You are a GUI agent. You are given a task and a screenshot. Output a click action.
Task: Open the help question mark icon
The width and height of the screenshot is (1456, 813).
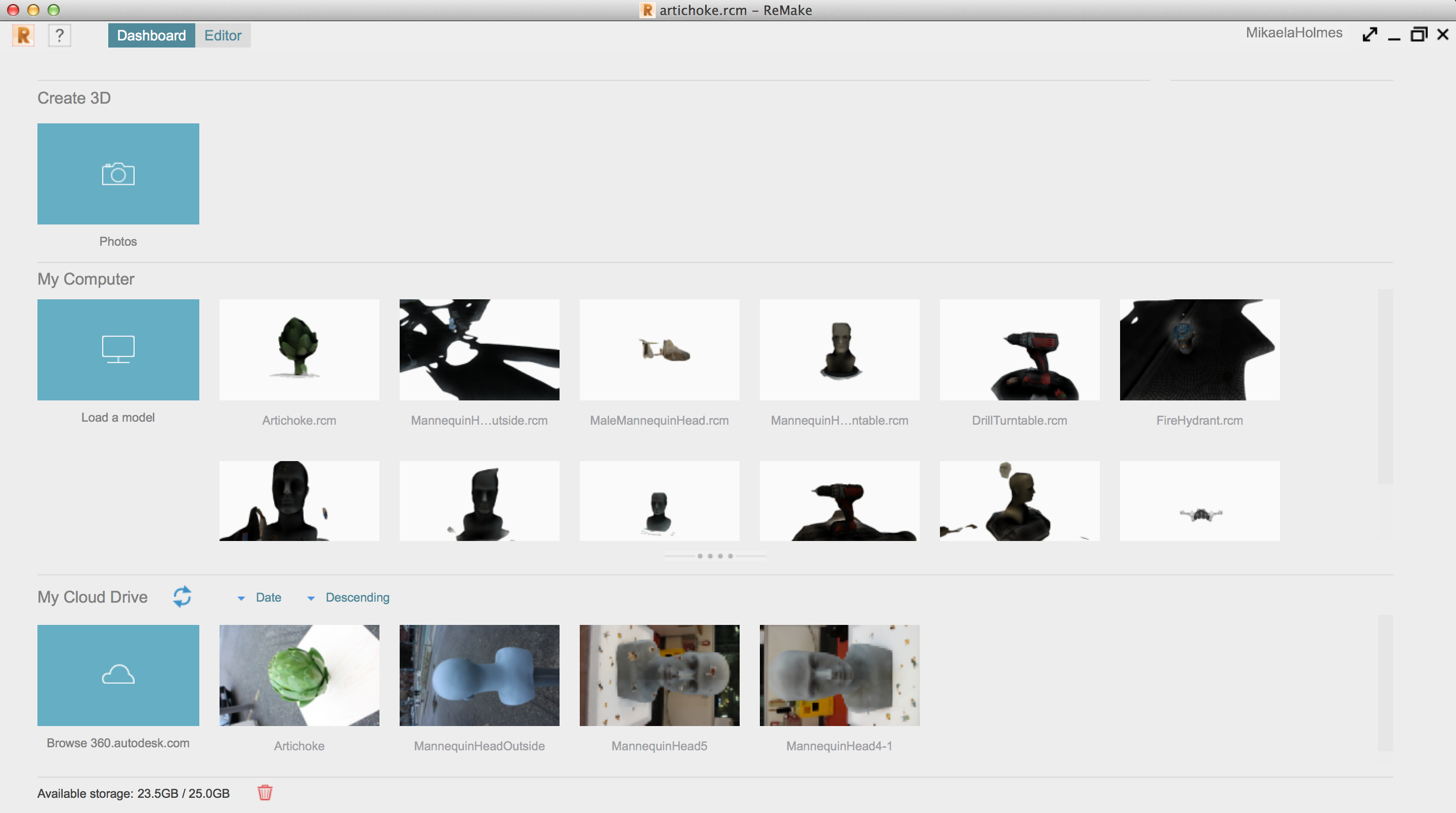pos(59,35)
